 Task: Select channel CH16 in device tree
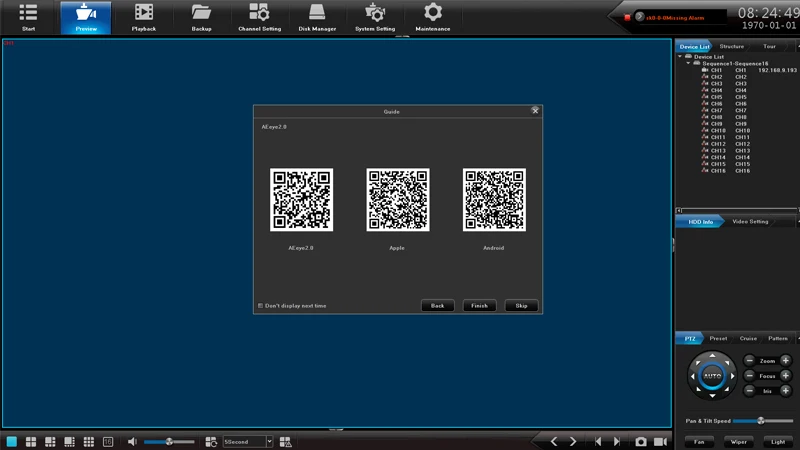726,171
